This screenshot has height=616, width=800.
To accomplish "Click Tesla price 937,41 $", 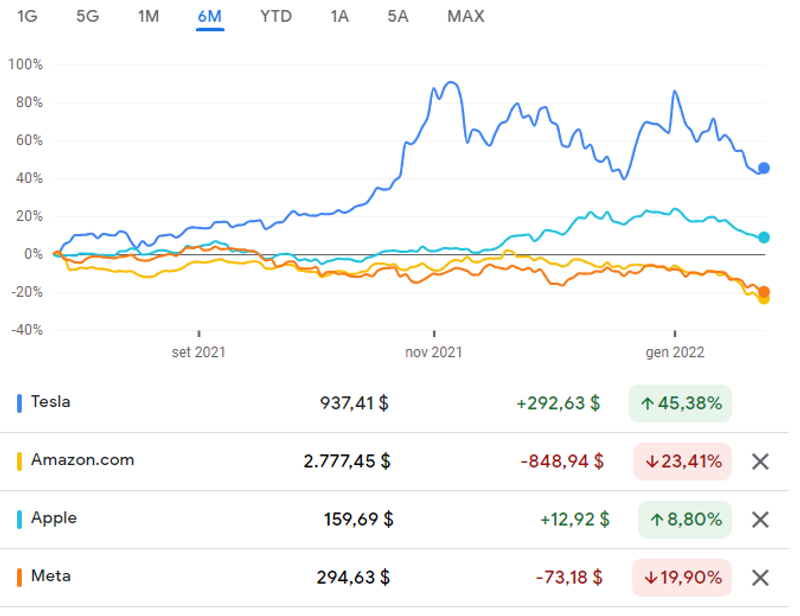I will click(354, 403).
